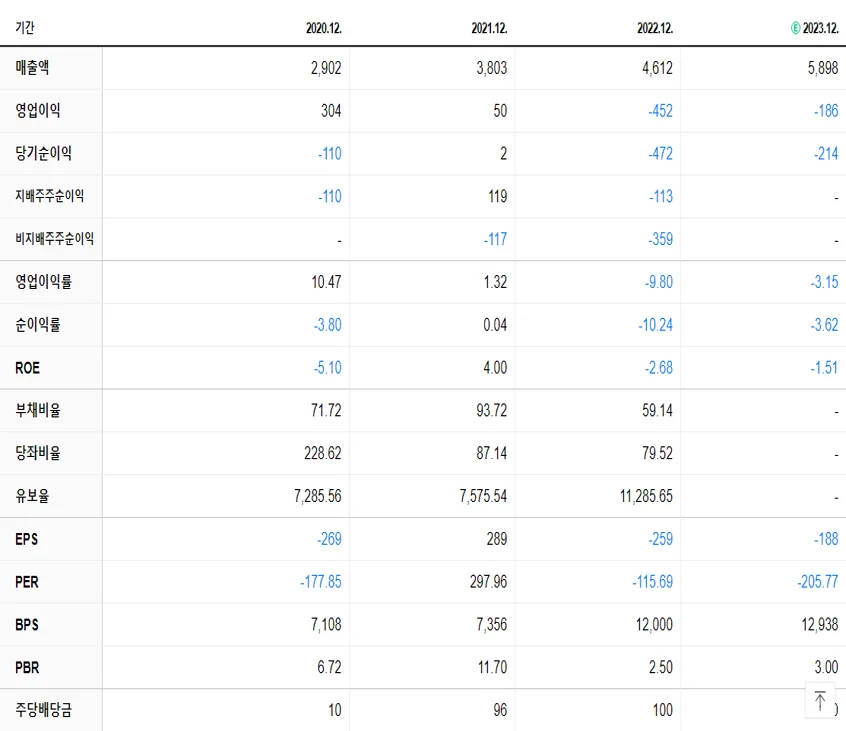Click the 매출액 row label
Screen dimensions: 846x731
32,67
